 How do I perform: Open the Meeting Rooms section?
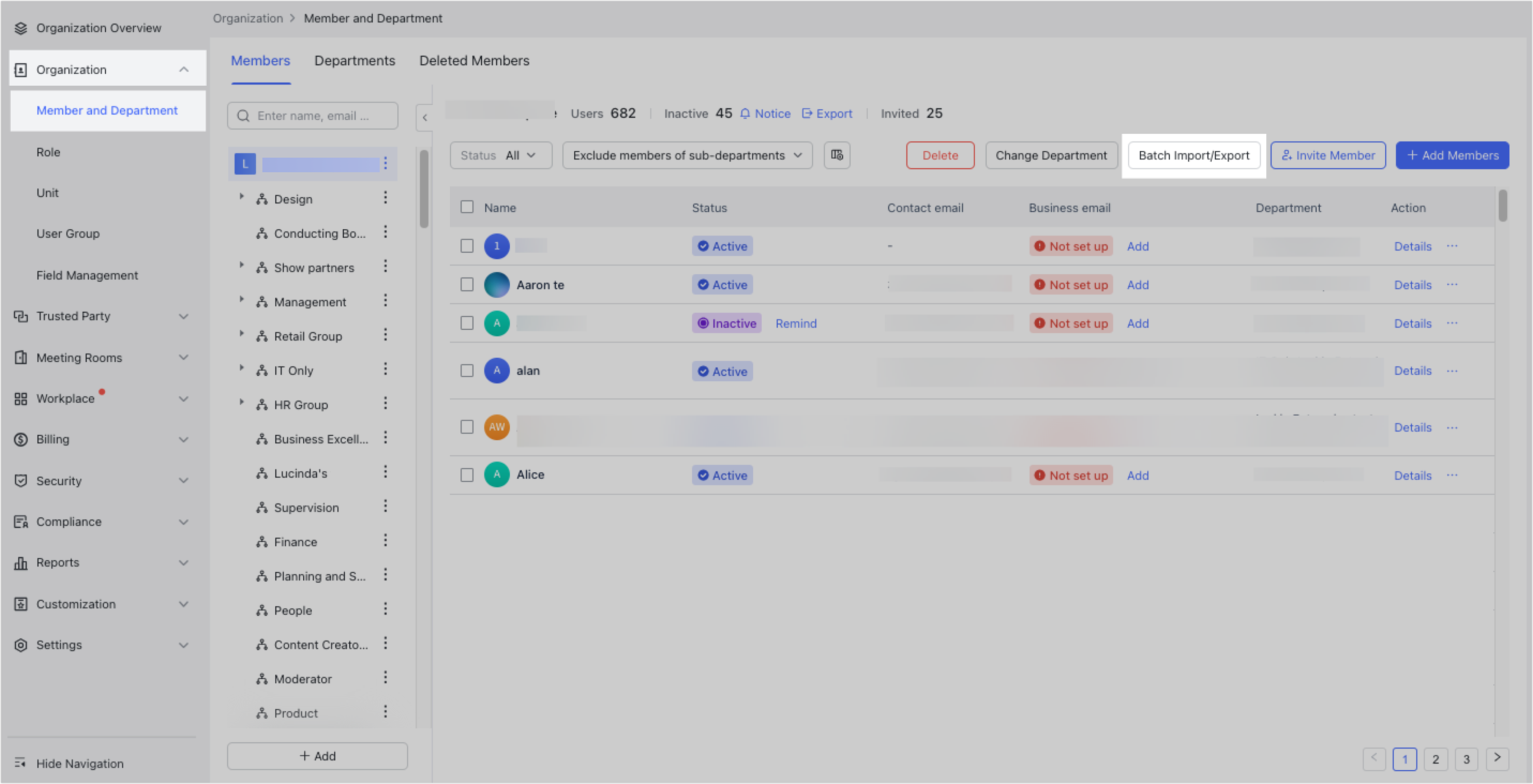pos(79,357)
